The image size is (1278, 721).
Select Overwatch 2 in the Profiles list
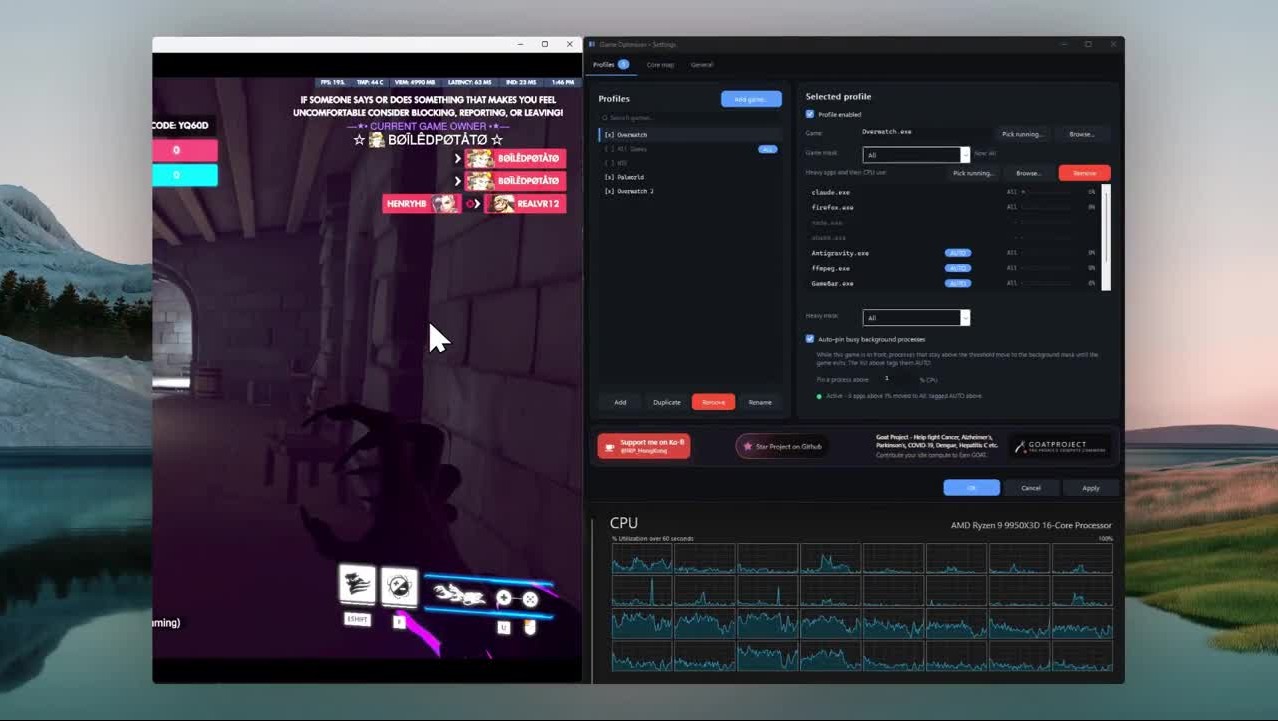[x=690, y=191]
